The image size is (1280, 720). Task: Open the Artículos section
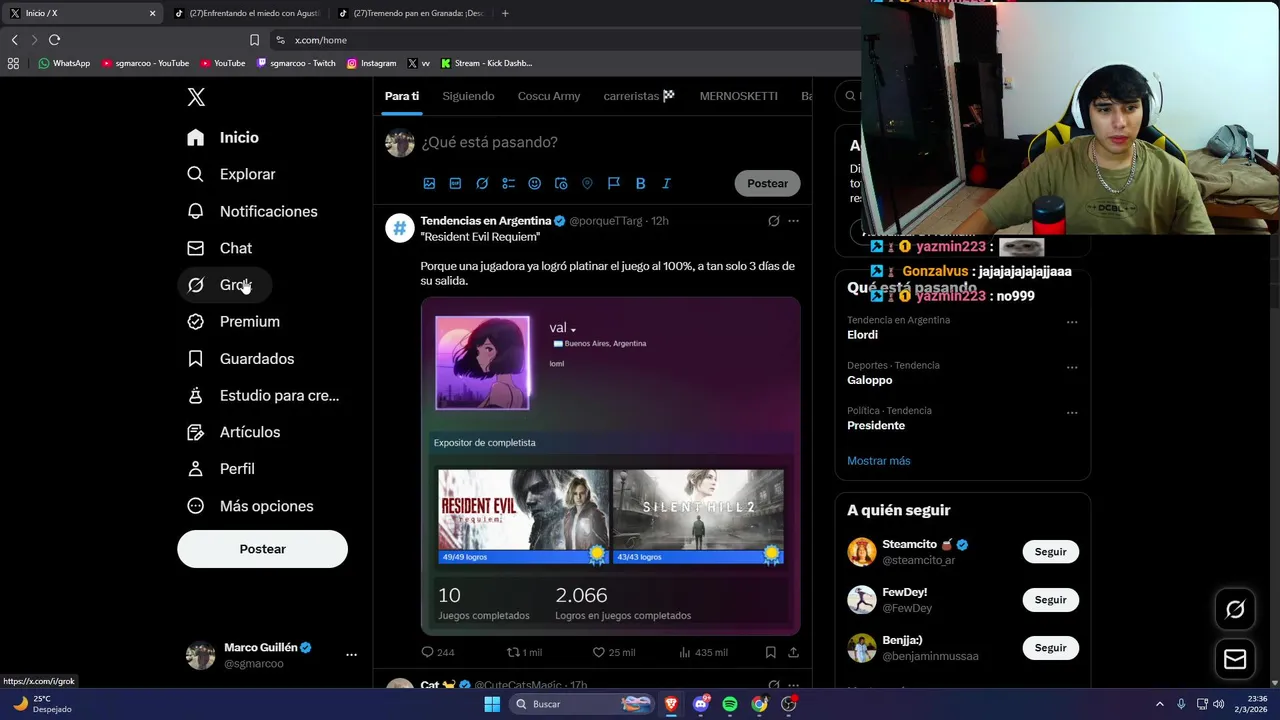coord(234,432)
